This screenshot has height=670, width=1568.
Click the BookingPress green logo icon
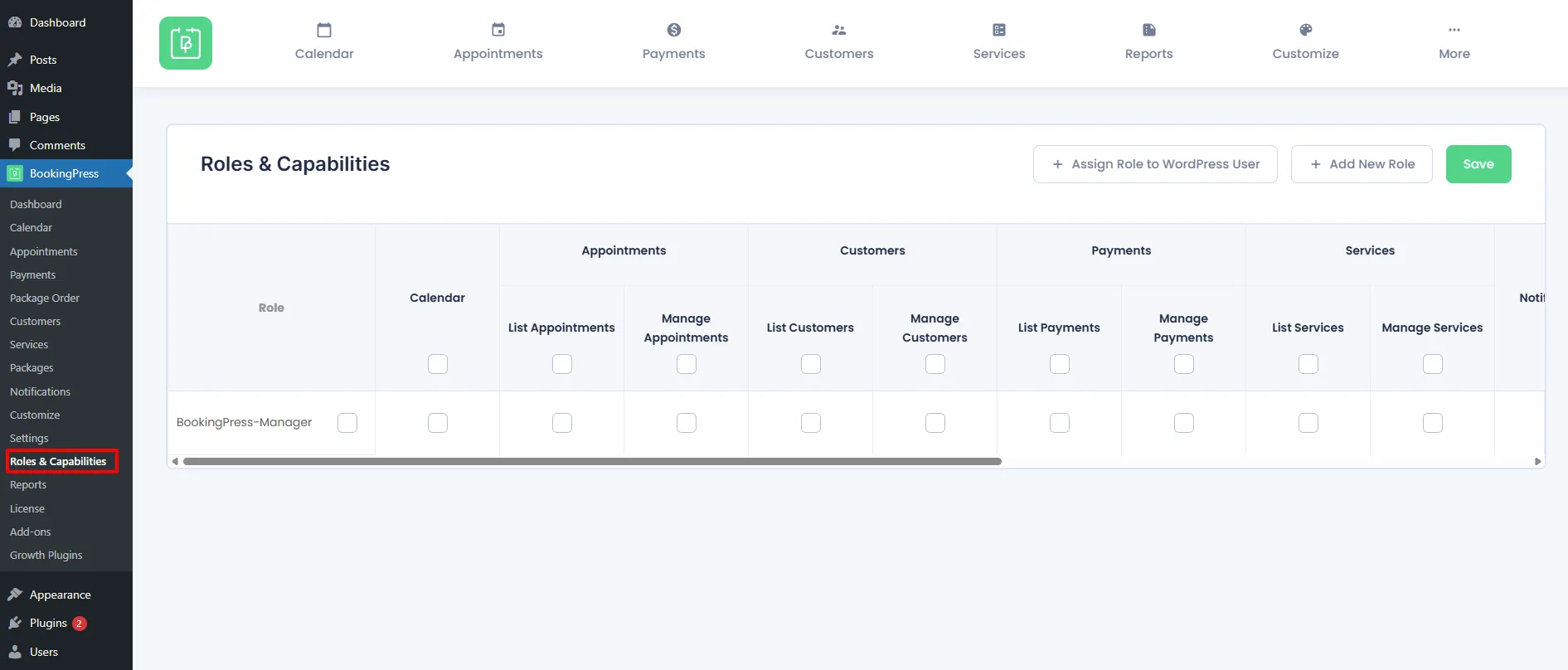point(186,43)
